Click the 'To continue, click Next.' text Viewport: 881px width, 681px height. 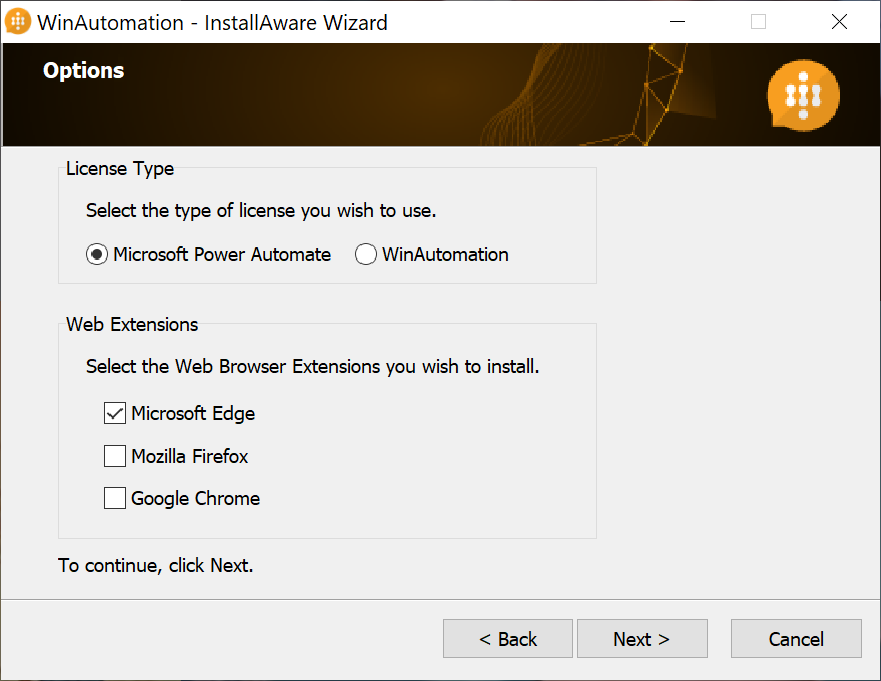pos(156,565)
